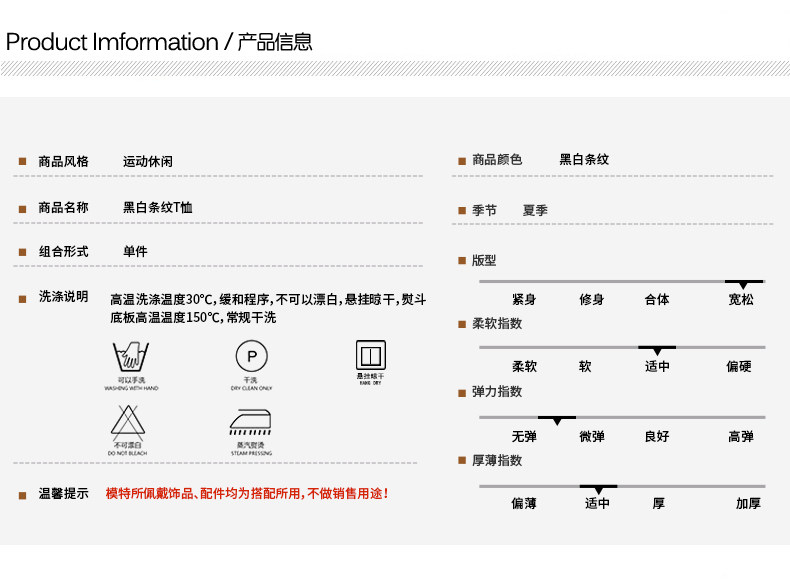This screenshot has width=790, height=584.
Task: Click the 无弹 elasticity option
Action: pyautogui.click(x=524, y=436)
